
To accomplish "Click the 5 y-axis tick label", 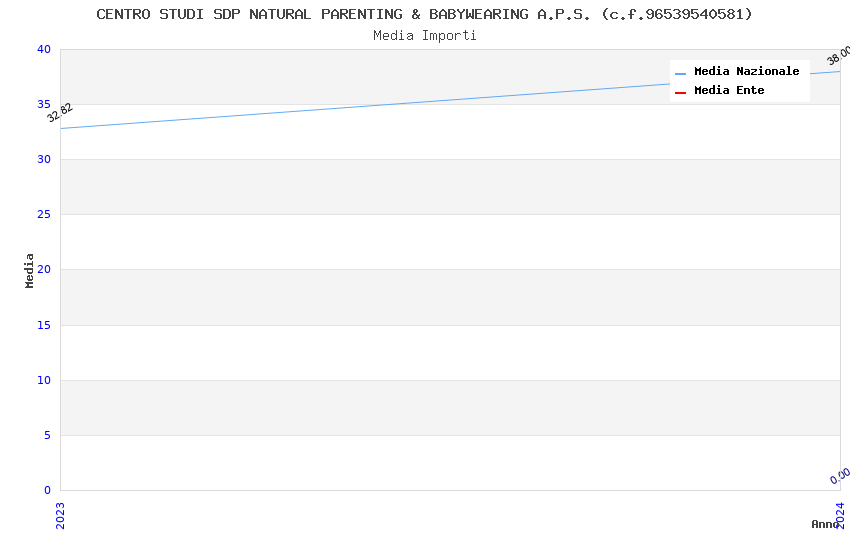I will [46, 435].
